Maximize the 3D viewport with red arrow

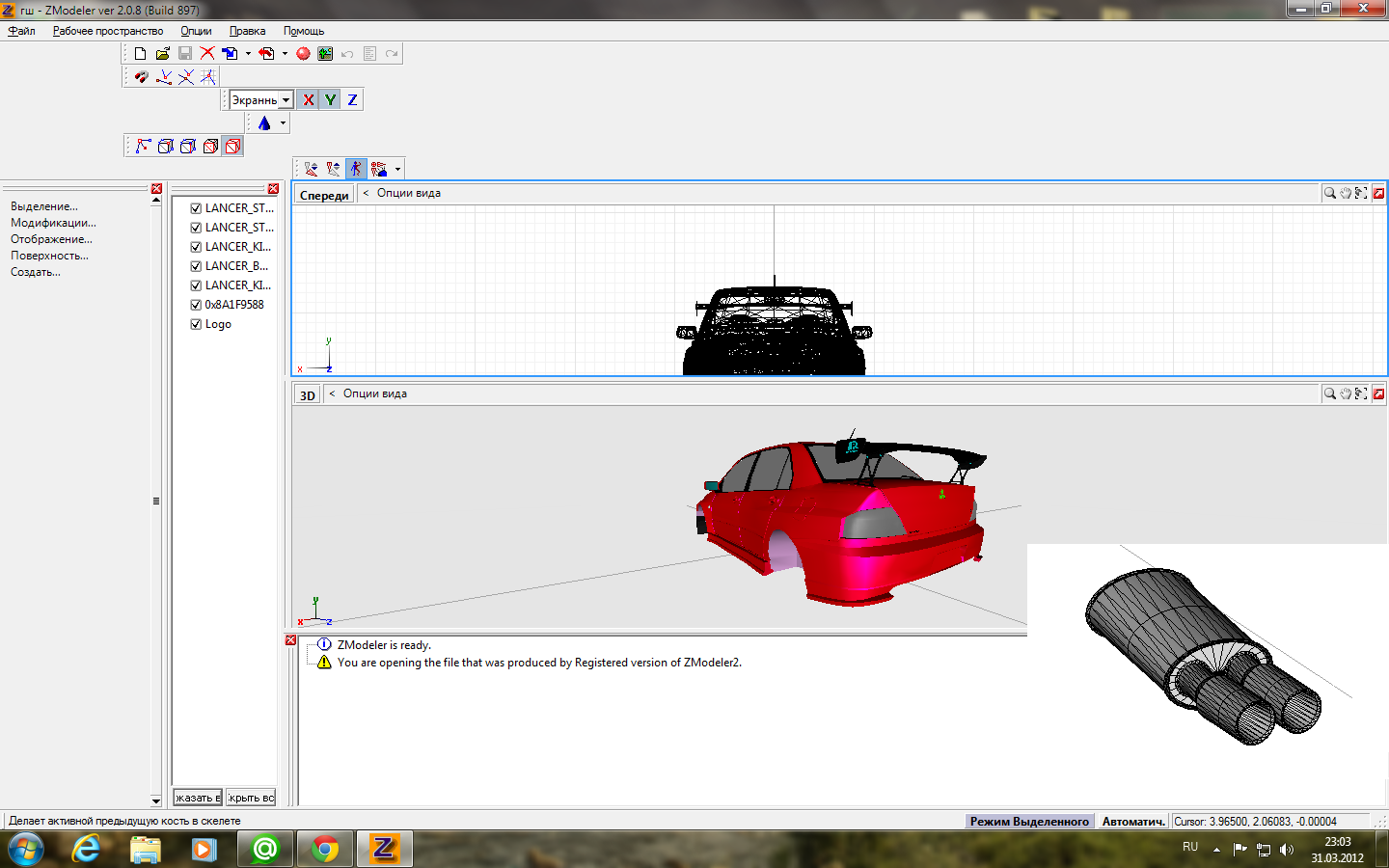coord(1379,393)
